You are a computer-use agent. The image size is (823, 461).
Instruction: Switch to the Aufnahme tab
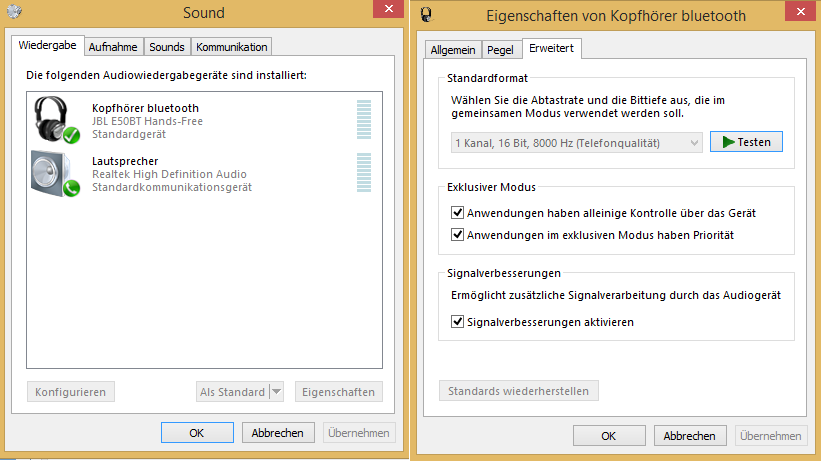point(113,47)
